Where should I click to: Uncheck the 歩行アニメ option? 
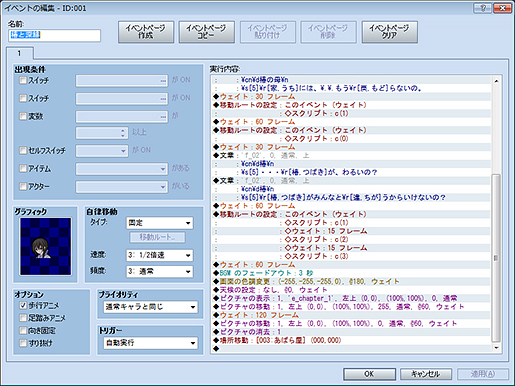pos(23,305)
